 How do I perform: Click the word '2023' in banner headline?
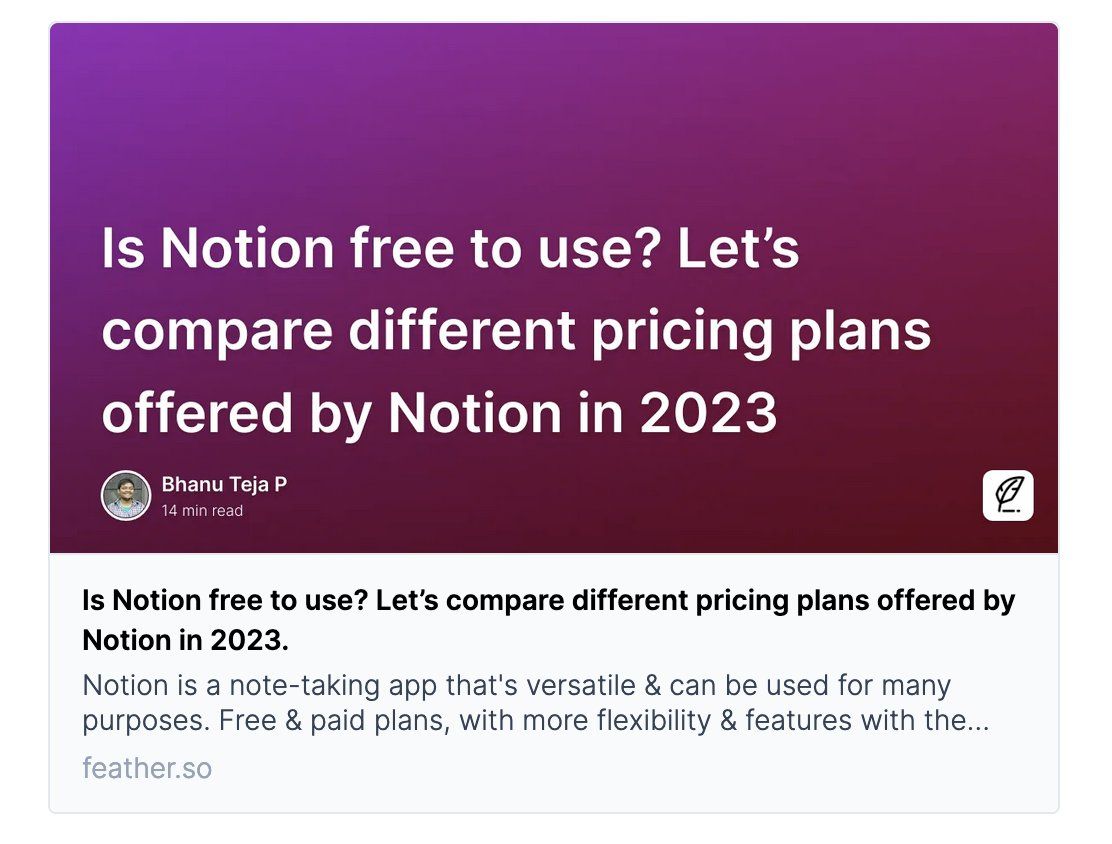pyautogui.click(x=708, y=413)
